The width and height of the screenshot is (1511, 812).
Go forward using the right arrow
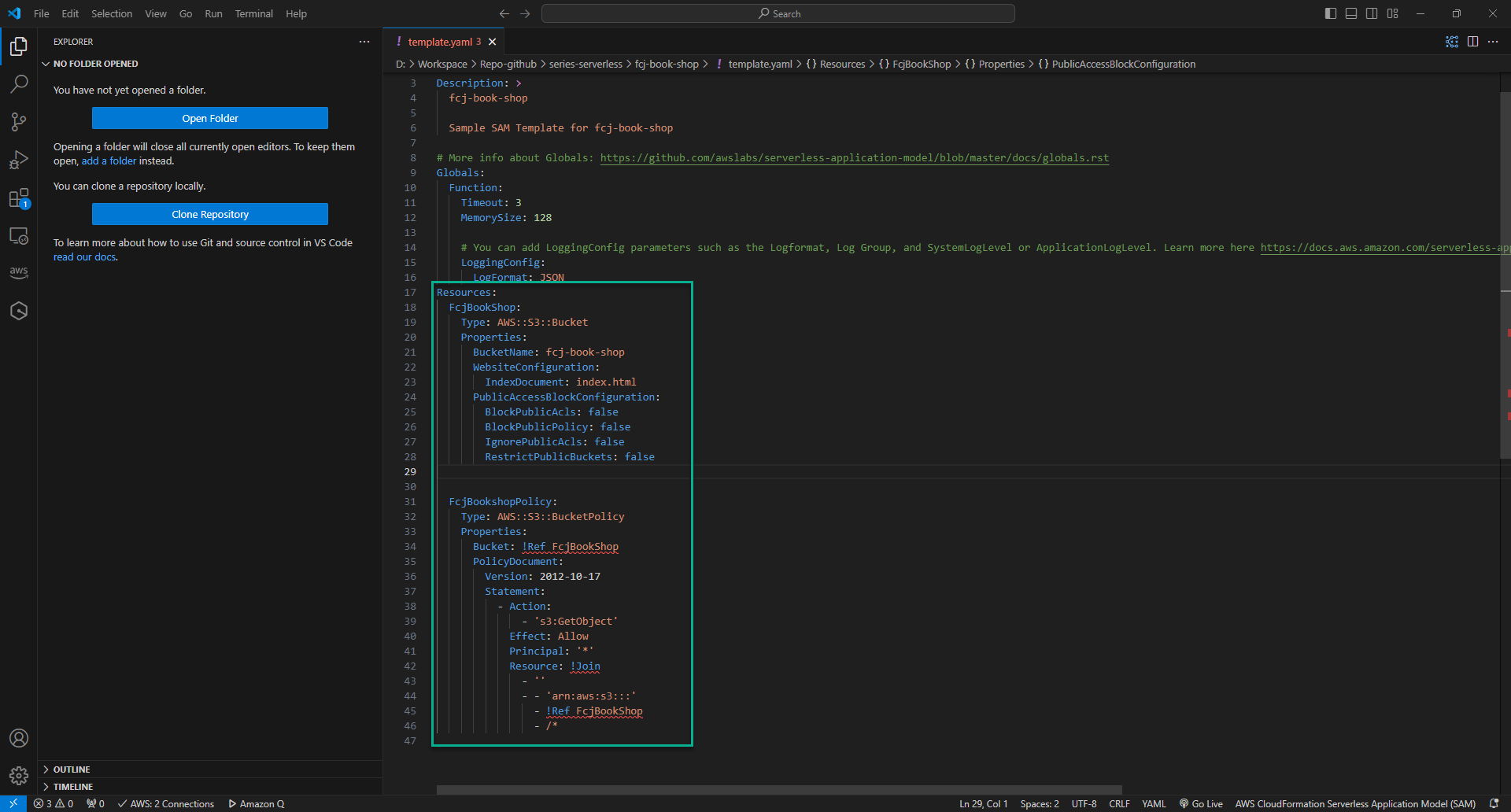[x=525, y=13]
